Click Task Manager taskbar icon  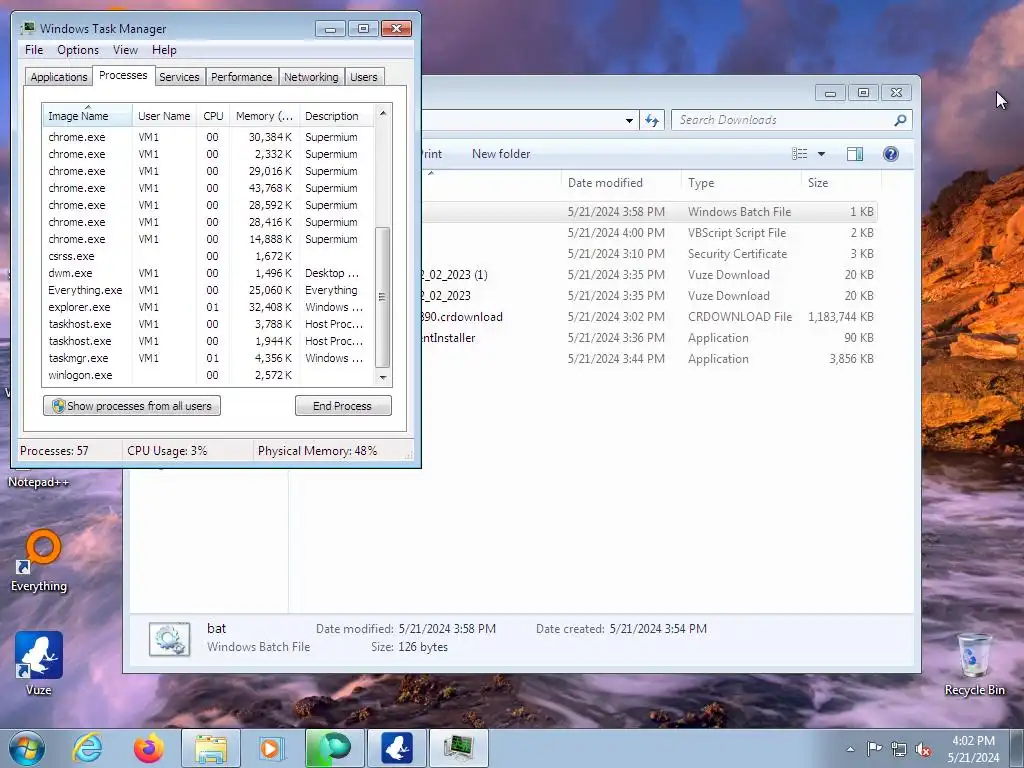[x=458, y=748]
